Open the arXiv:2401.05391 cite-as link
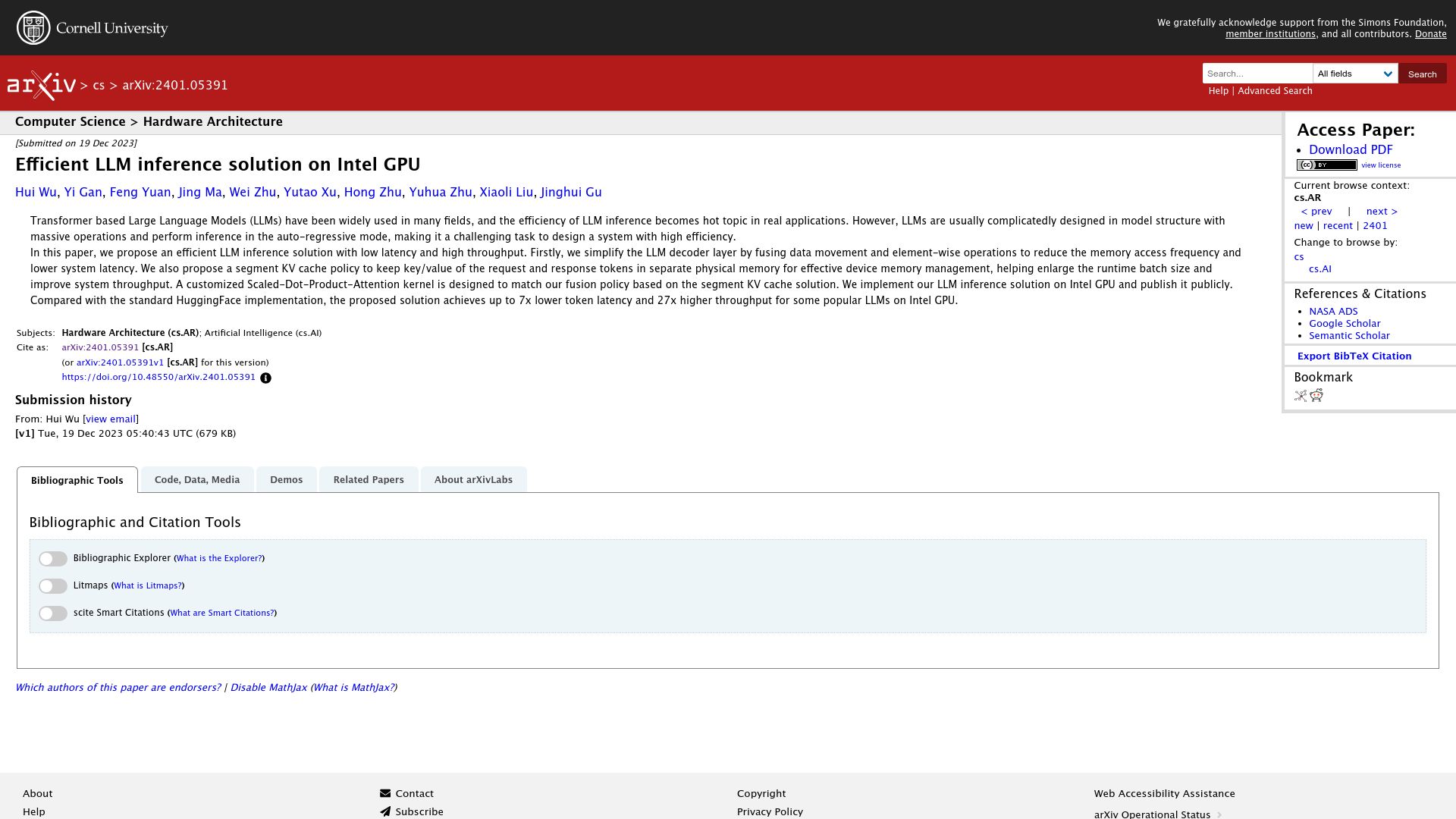The image size is (1456, 819). click(100, 348)
